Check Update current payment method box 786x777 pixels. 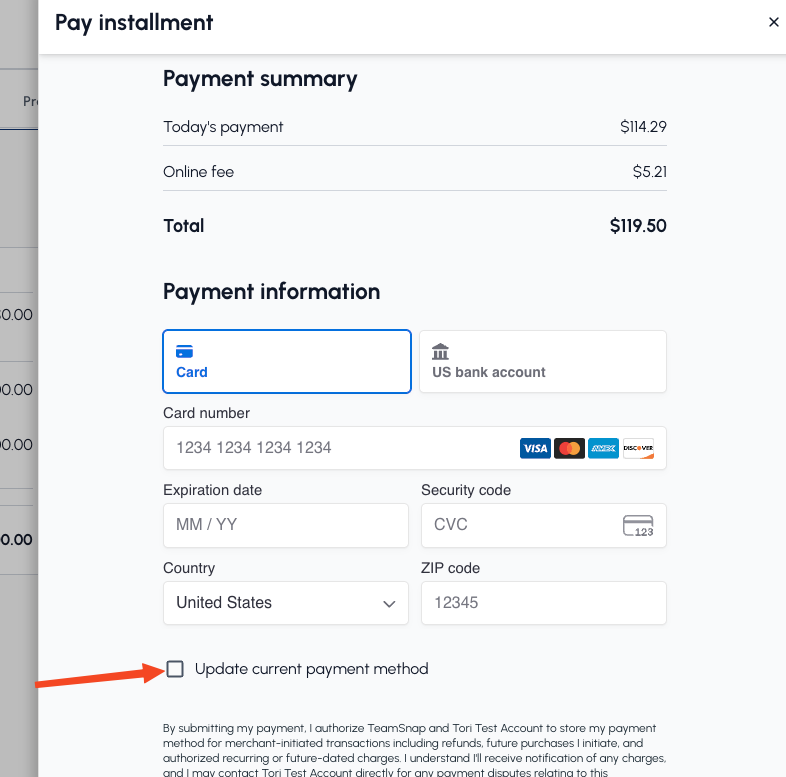click(175, 669)
